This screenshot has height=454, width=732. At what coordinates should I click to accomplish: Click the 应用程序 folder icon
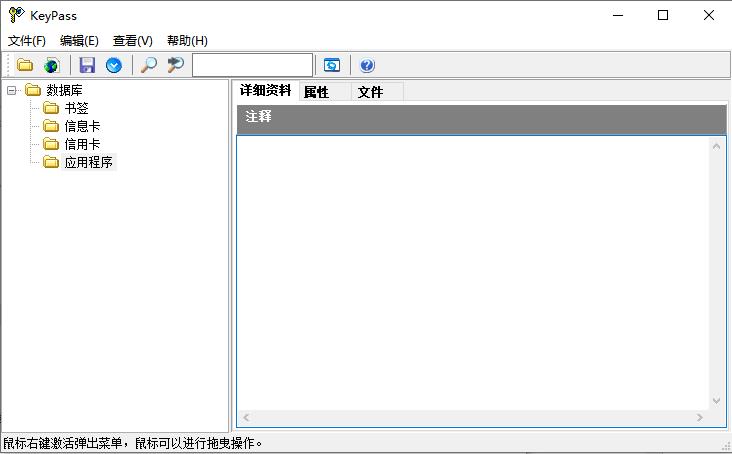(51, 162)
